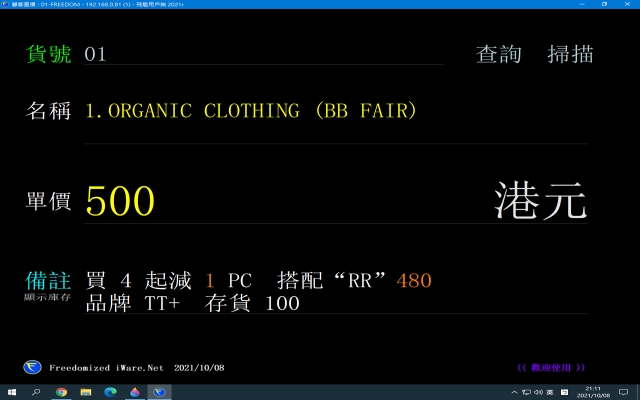Screen dimensions: 640x400
Task: Click the active iWare app taskbar icon
Action: 157,392
